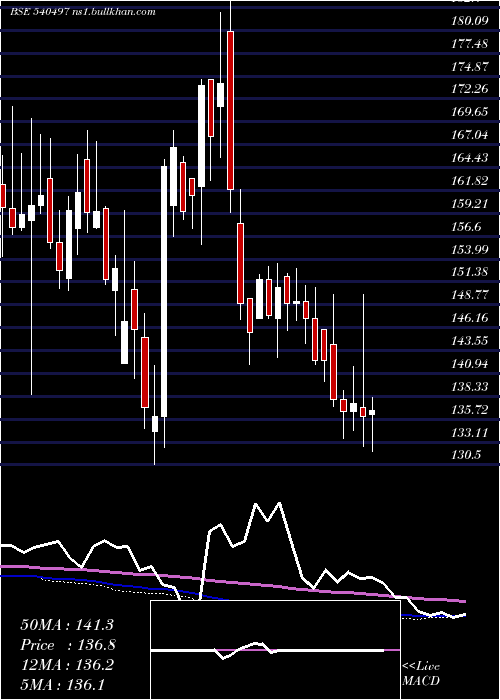Select the 172.26 price axis label
The image size is (500, 700).
coord(471,89)
